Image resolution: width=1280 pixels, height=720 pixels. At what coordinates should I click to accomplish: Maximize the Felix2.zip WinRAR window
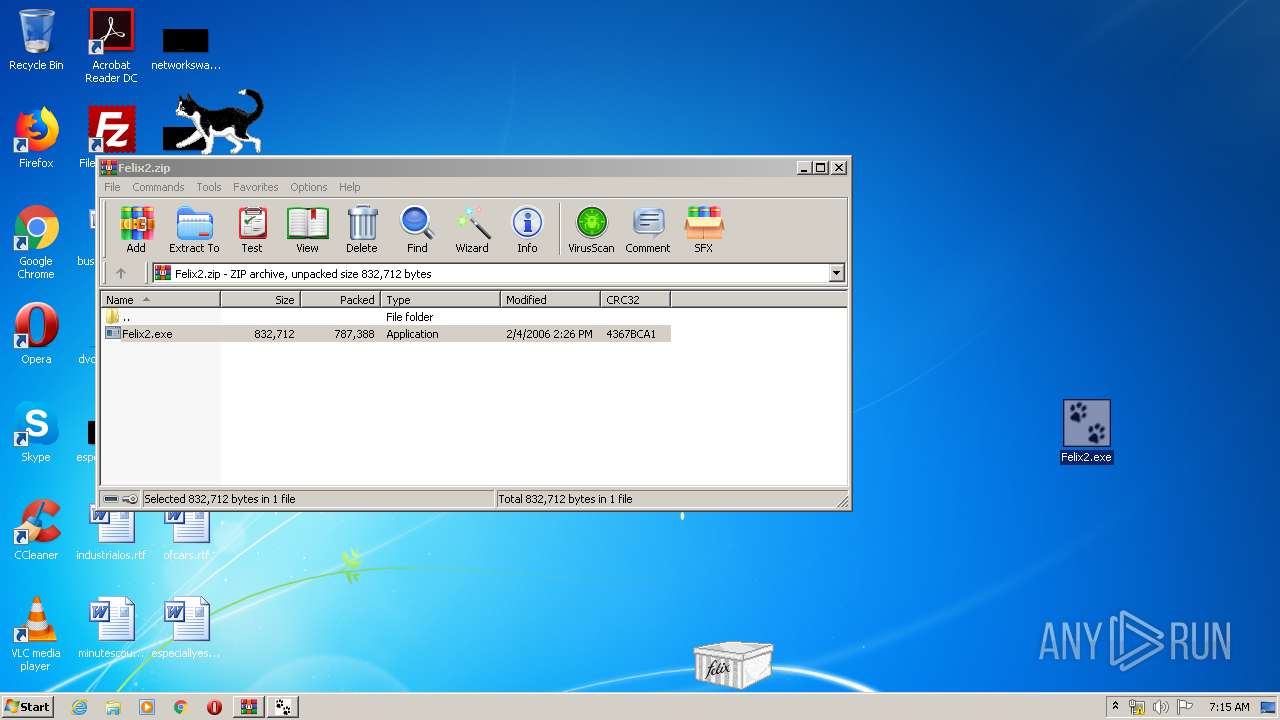pyautogui.click(x=821, y=167)
